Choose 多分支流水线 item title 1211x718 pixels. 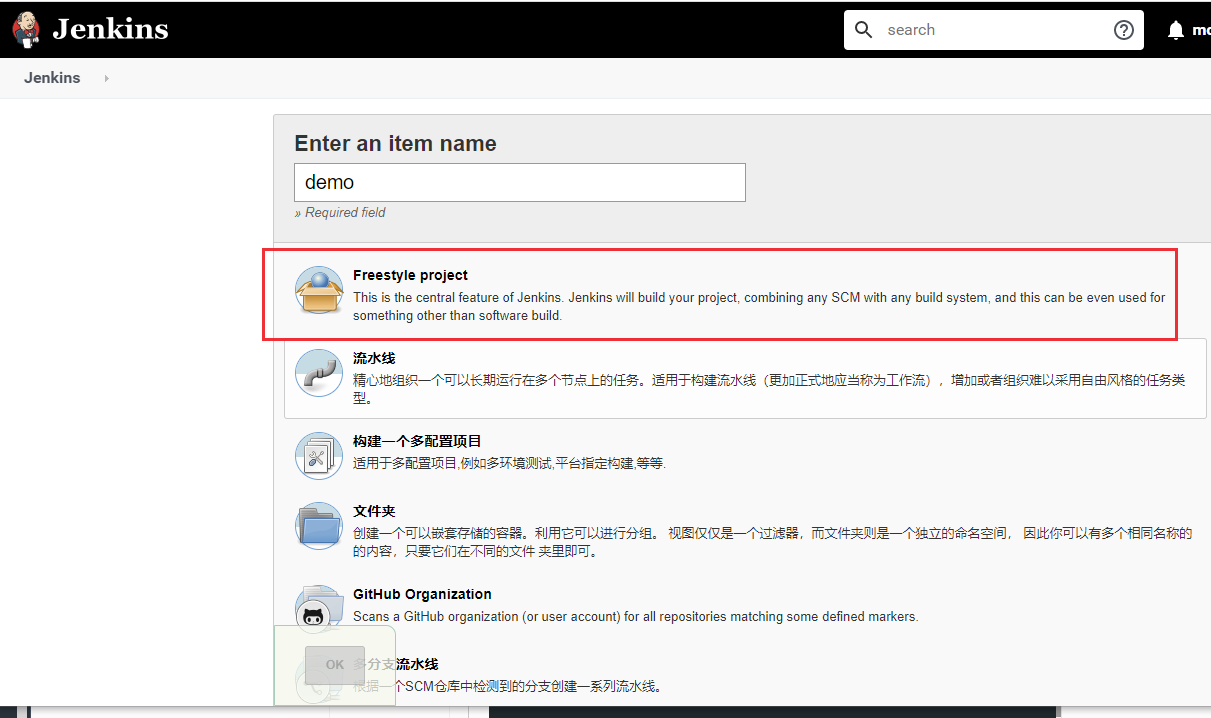coord(396,664)
